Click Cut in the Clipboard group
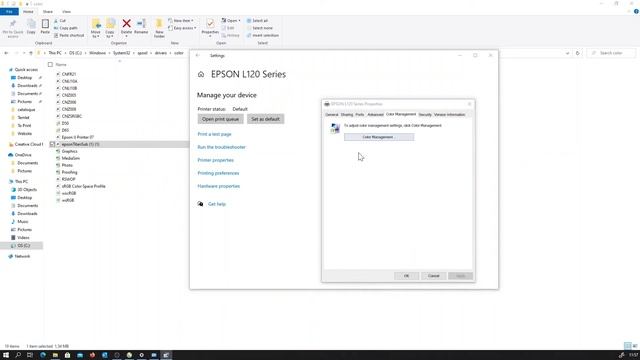The height and width of the screenshot is (360, 640). 60,20
